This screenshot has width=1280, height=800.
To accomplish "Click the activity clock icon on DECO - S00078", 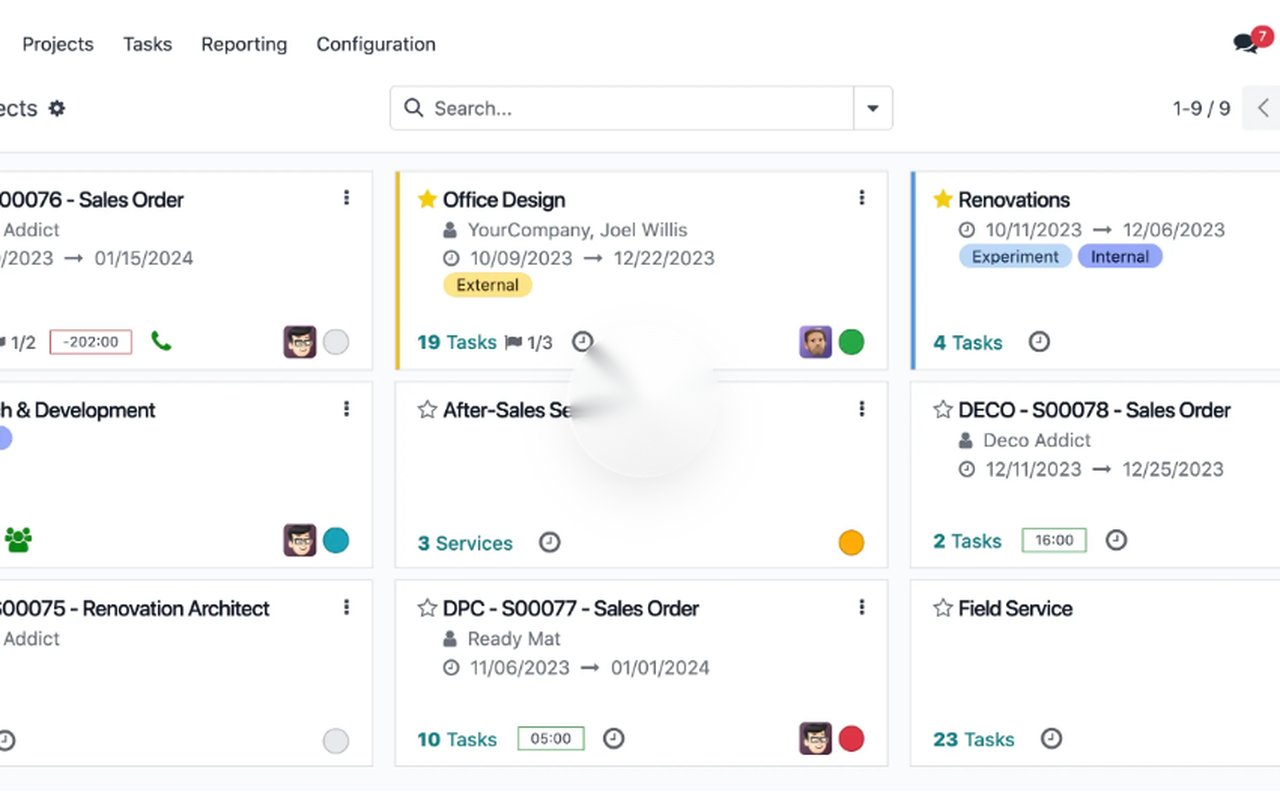I will point(1116,540).
